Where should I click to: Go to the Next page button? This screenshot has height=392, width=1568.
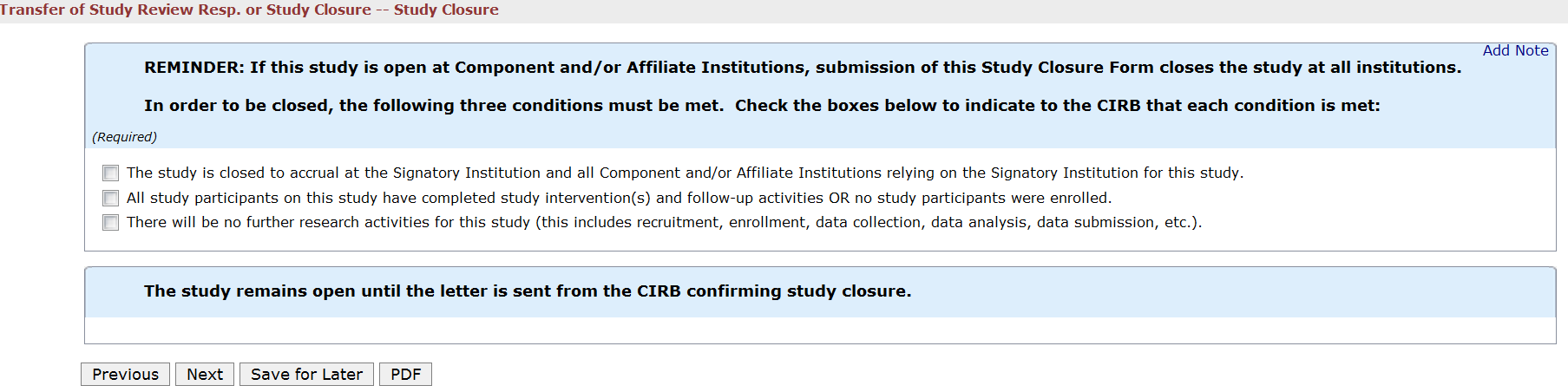click(205, 374)
